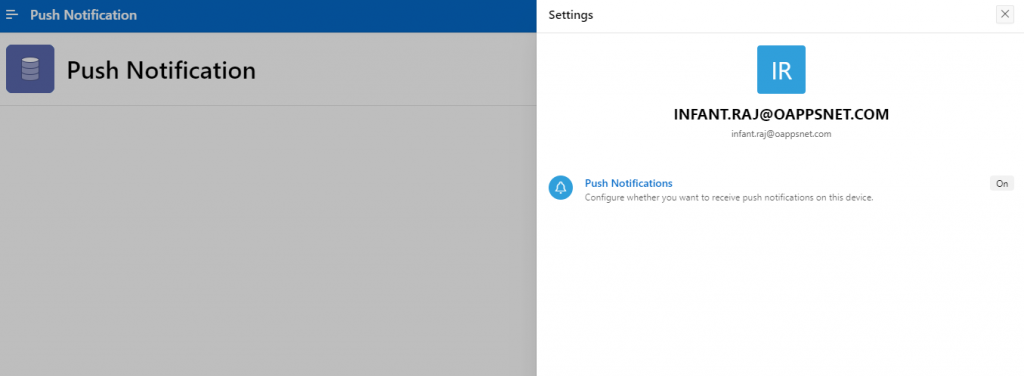
Task: Click the lowercase infant.raj@oappsnet.com email text
Action: [781, 134]
